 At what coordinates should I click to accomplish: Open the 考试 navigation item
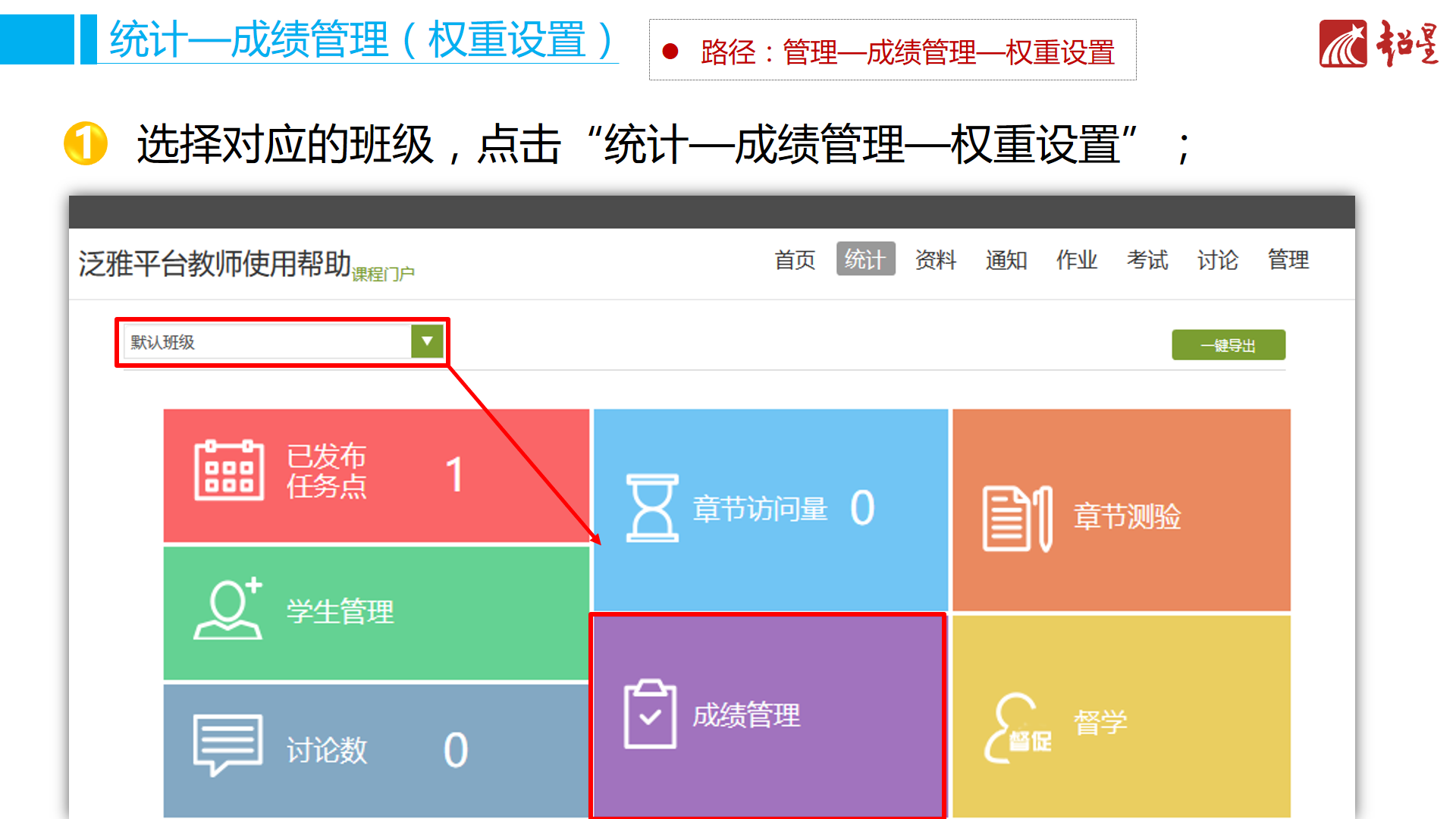tap(1147, 260)
